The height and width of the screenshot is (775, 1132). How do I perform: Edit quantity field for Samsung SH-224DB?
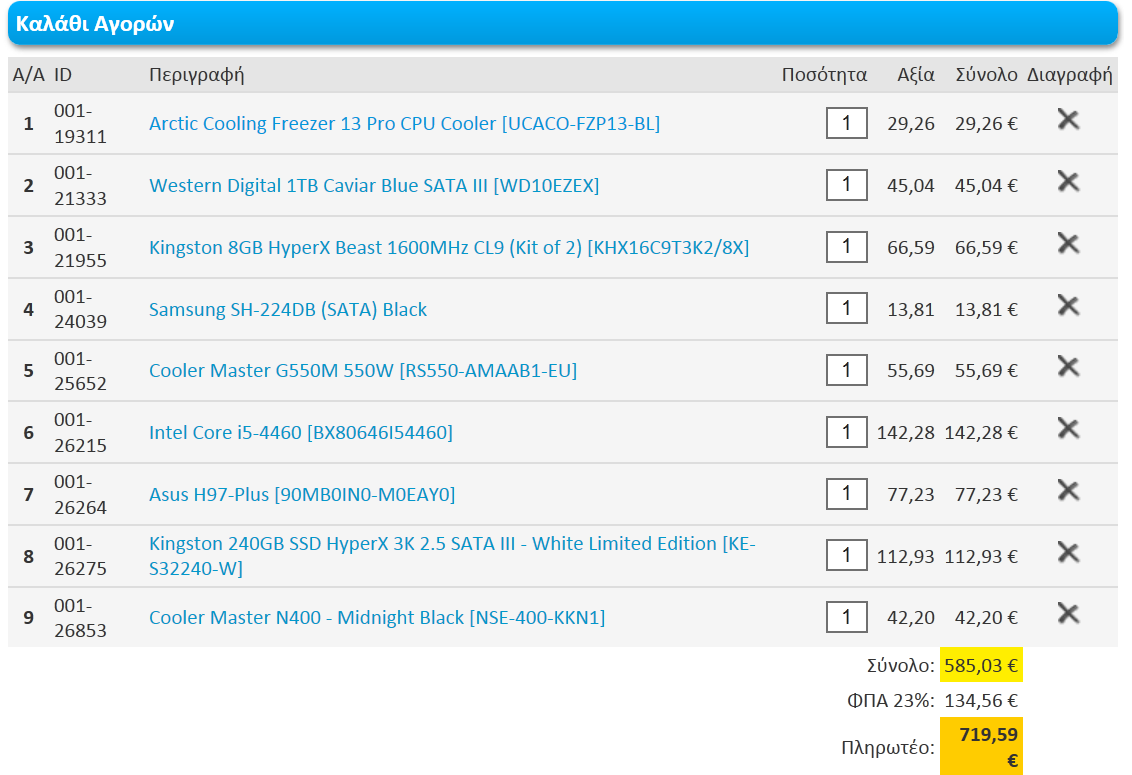(847, 310)
